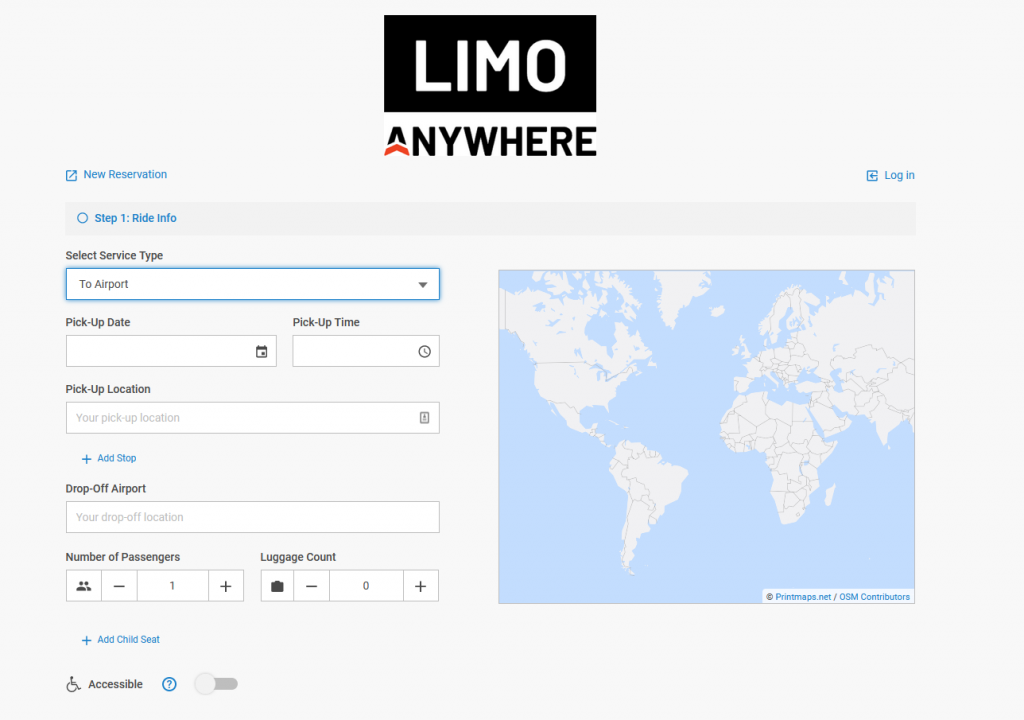1024x720 pixels.
Task: Increase Number of Passengers with plus button
Action: point(226,585)
